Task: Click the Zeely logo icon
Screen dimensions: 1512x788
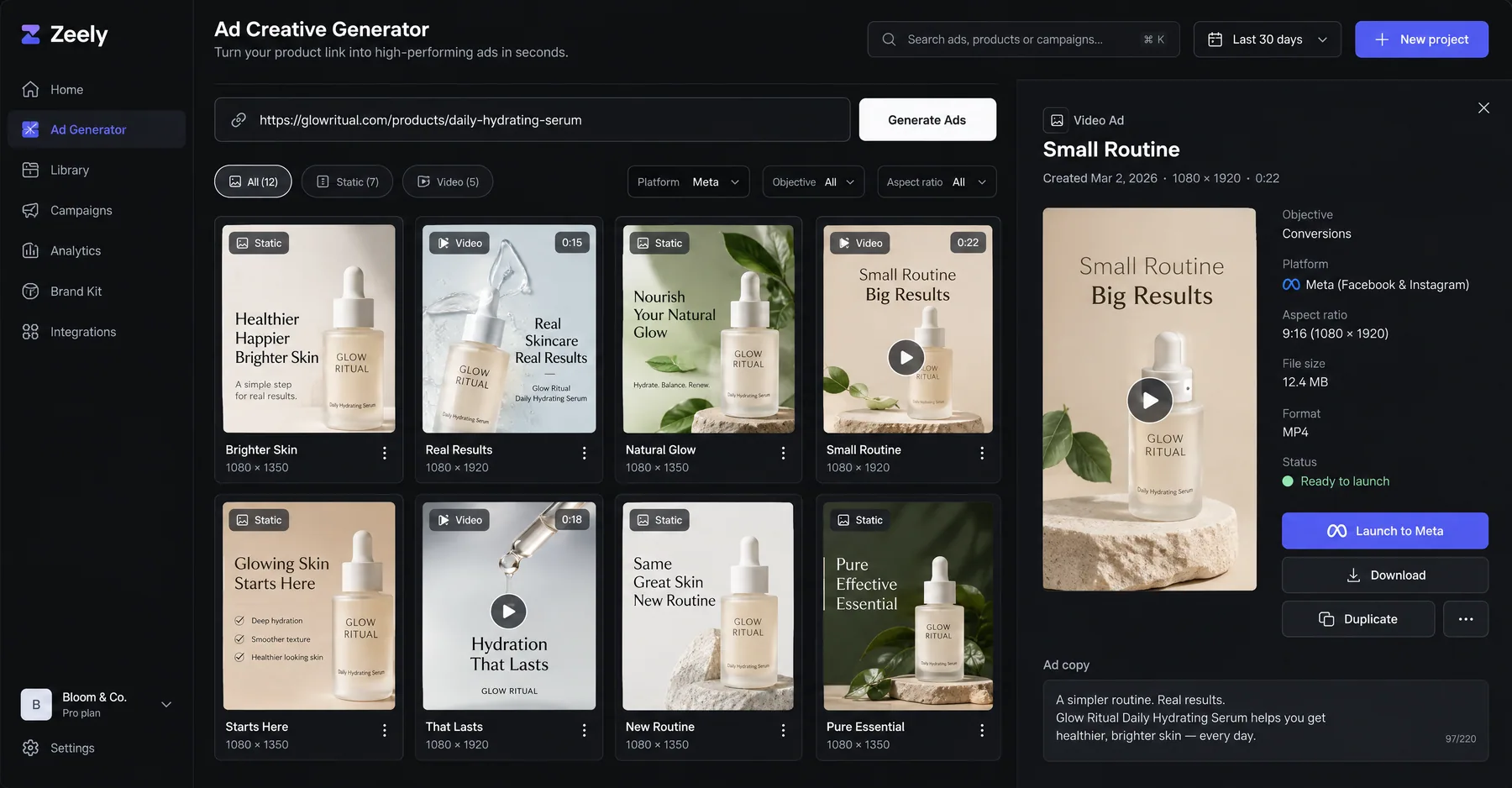Action: point(31,34)
